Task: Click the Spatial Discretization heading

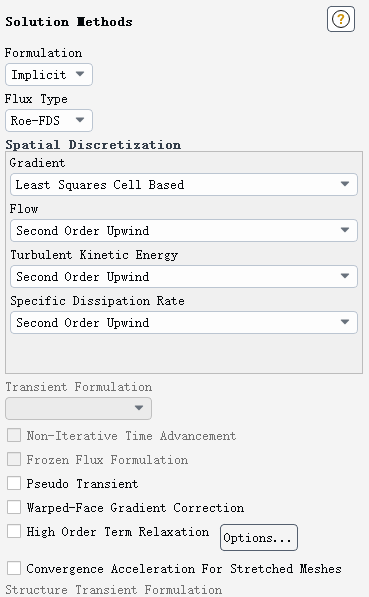Action: (x=93, y=145)
